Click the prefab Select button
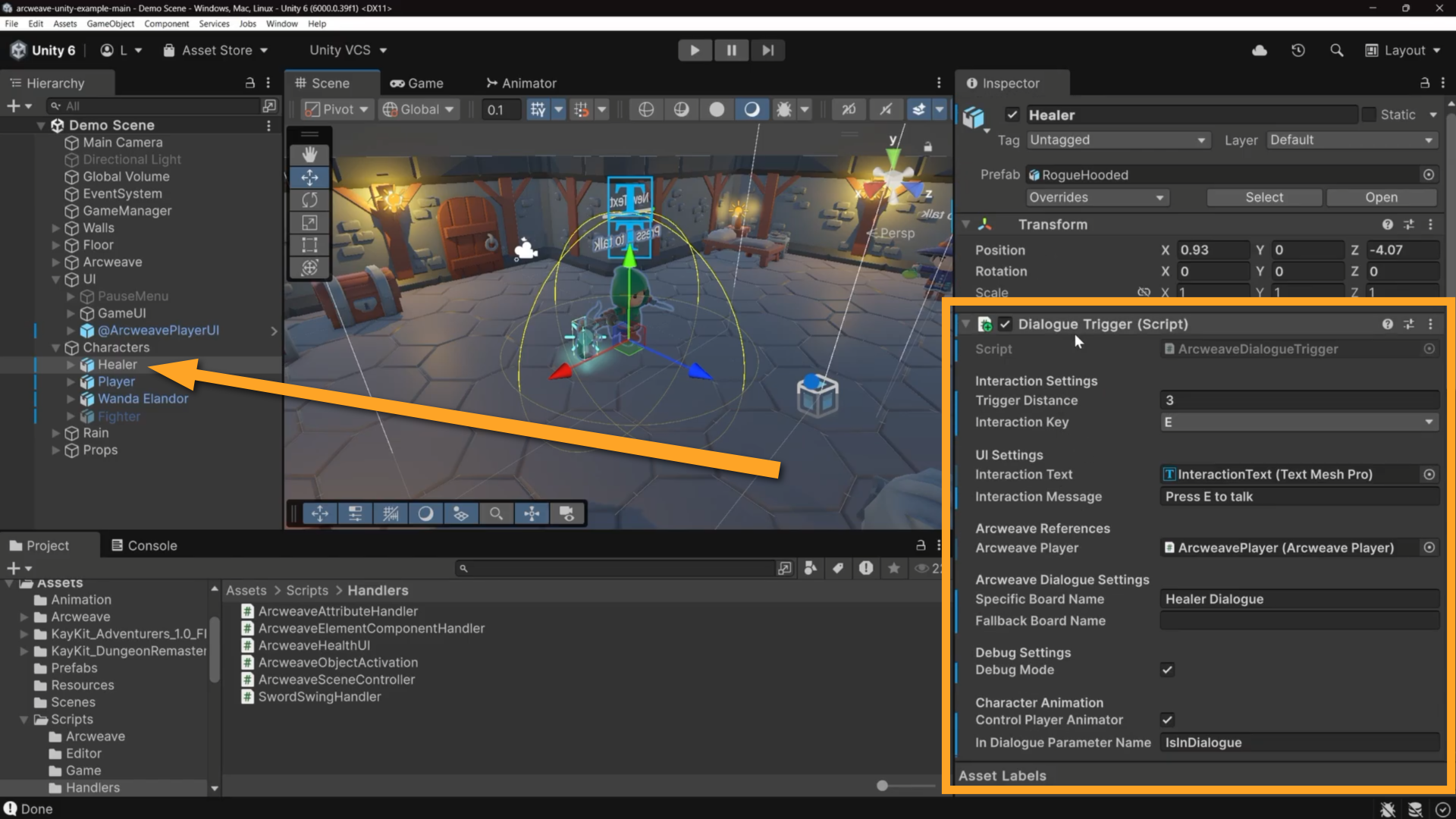Viewport: 1456px width, 819px height. click(1264, 197)
